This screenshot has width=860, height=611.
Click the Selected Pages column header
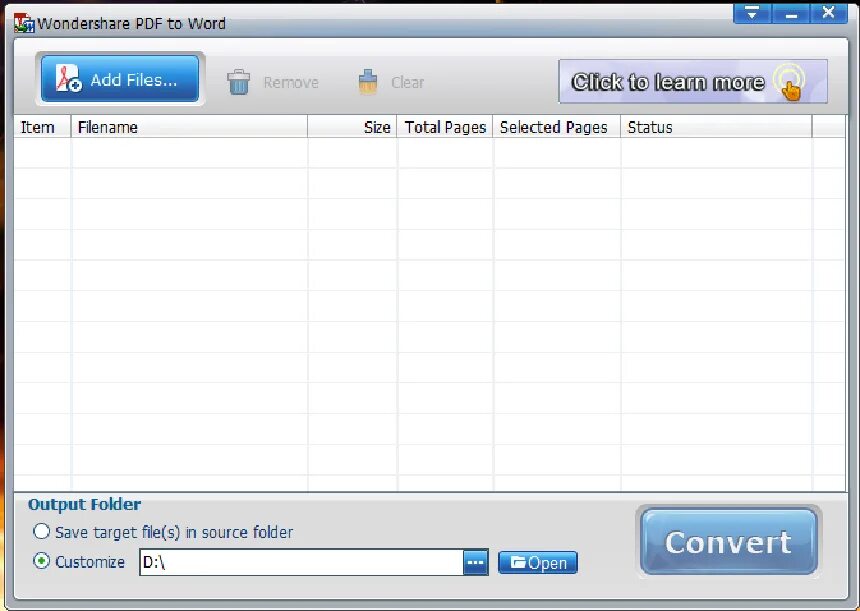(x=557, y=127)
